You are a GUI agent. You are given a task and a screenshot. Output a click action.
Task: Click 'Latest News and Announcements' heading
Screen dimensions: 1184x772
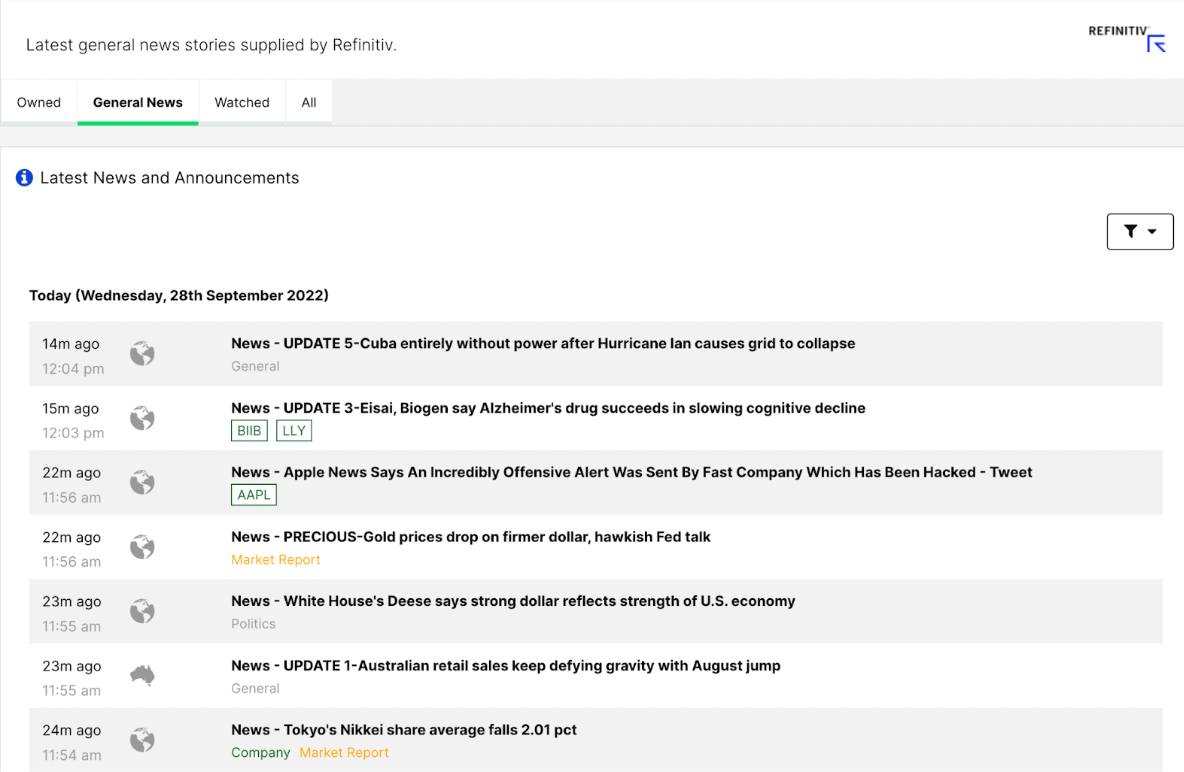click(x=170, y=178)
